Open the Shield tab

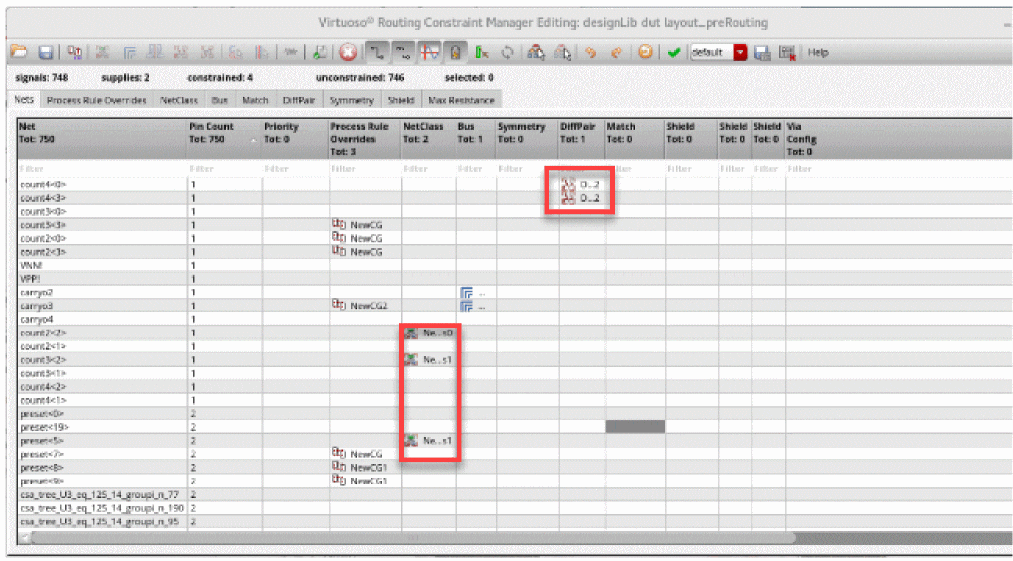pos(401,101)
